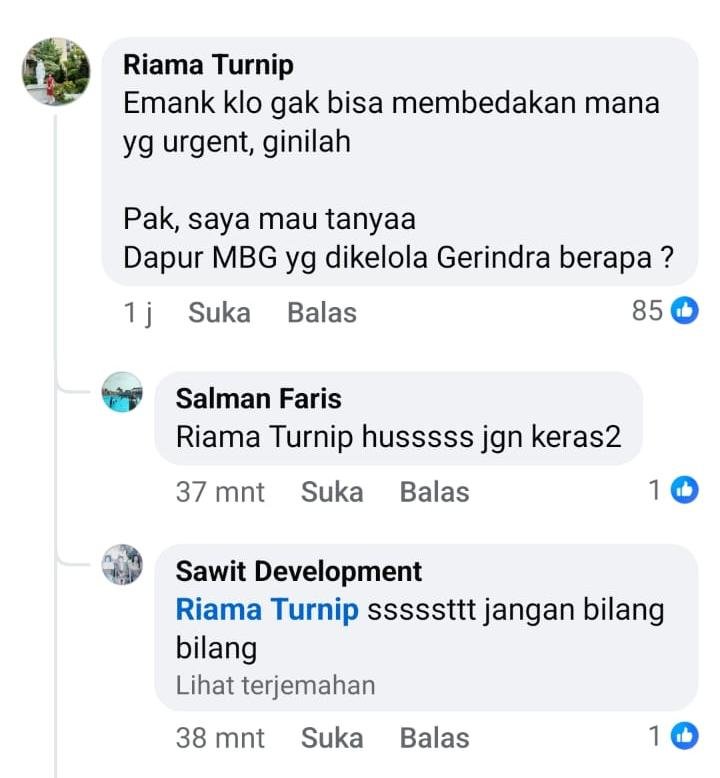Click the 37 mnt timestamp
Image resolution: width=720 pixels, height=778 pixels.
220,492
